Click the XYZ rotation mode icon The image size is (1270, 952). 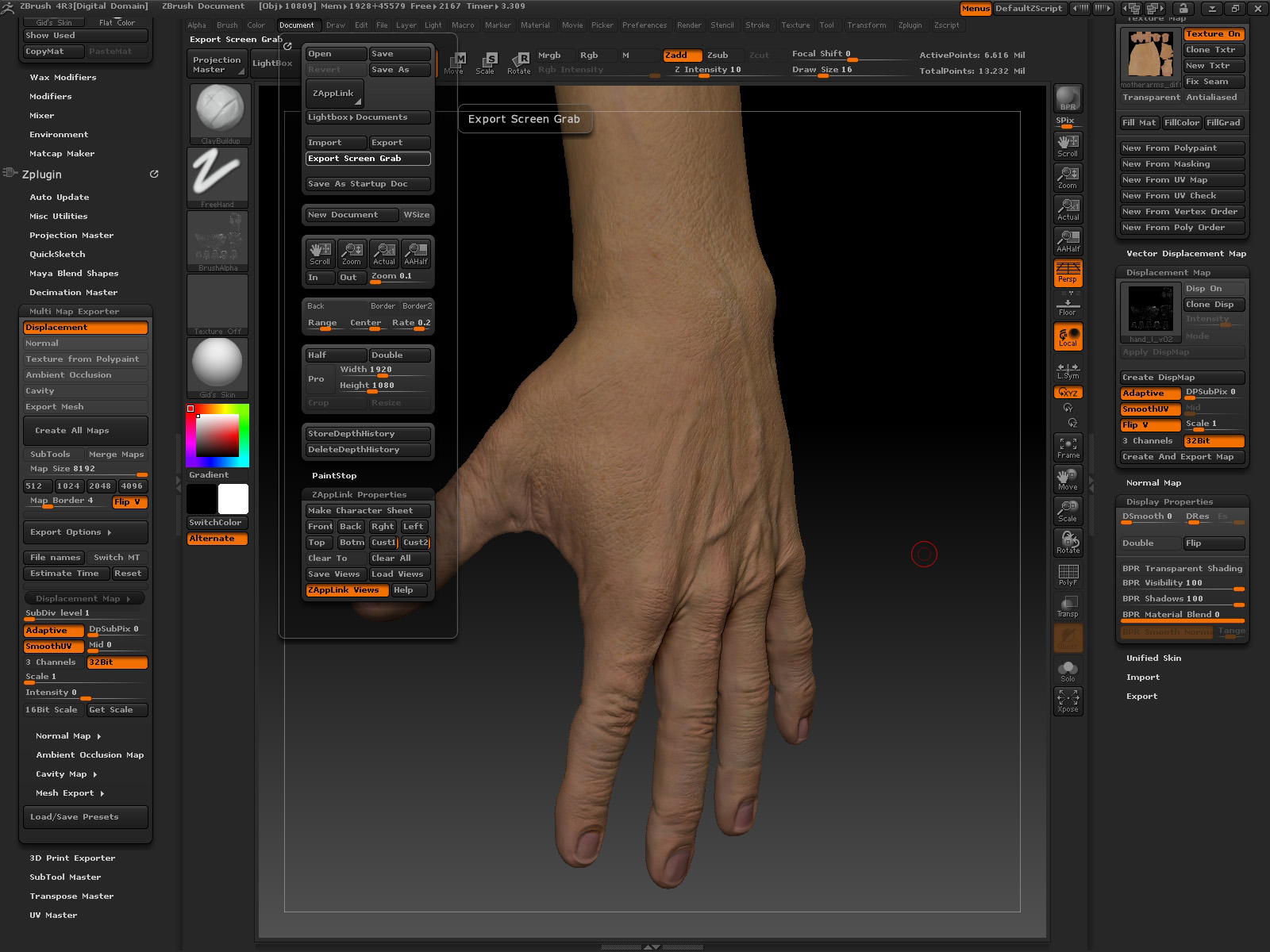coord(1068,393)
